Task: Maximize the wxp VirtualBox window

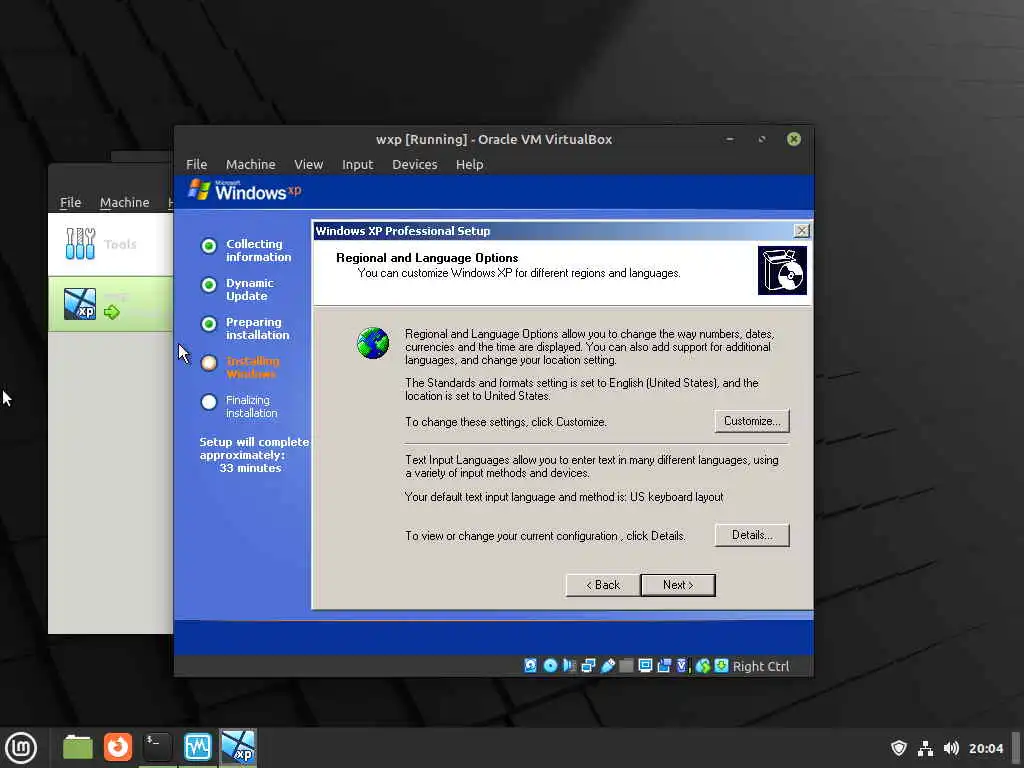Action: [761, 139]
